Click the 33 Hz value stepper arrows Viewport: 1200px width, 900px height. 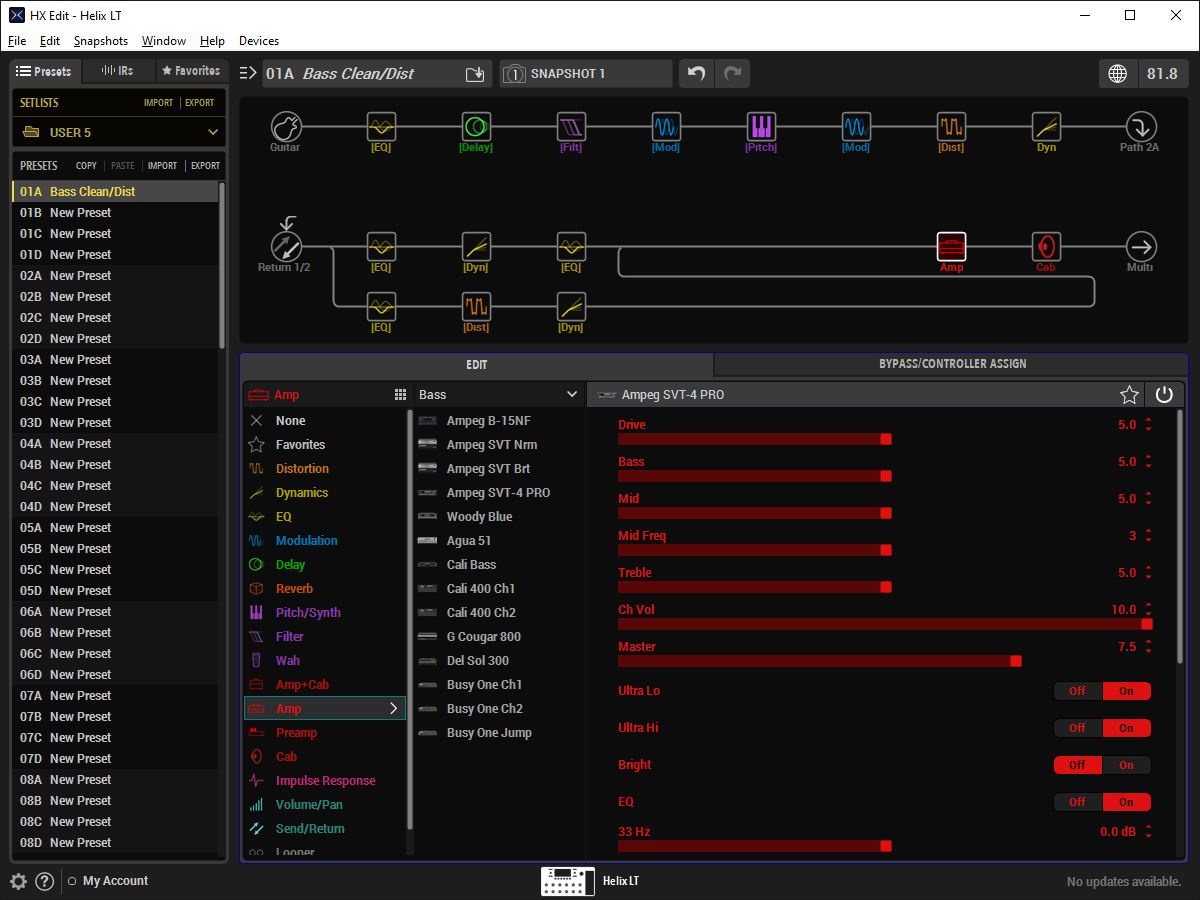click(1148, 832)
